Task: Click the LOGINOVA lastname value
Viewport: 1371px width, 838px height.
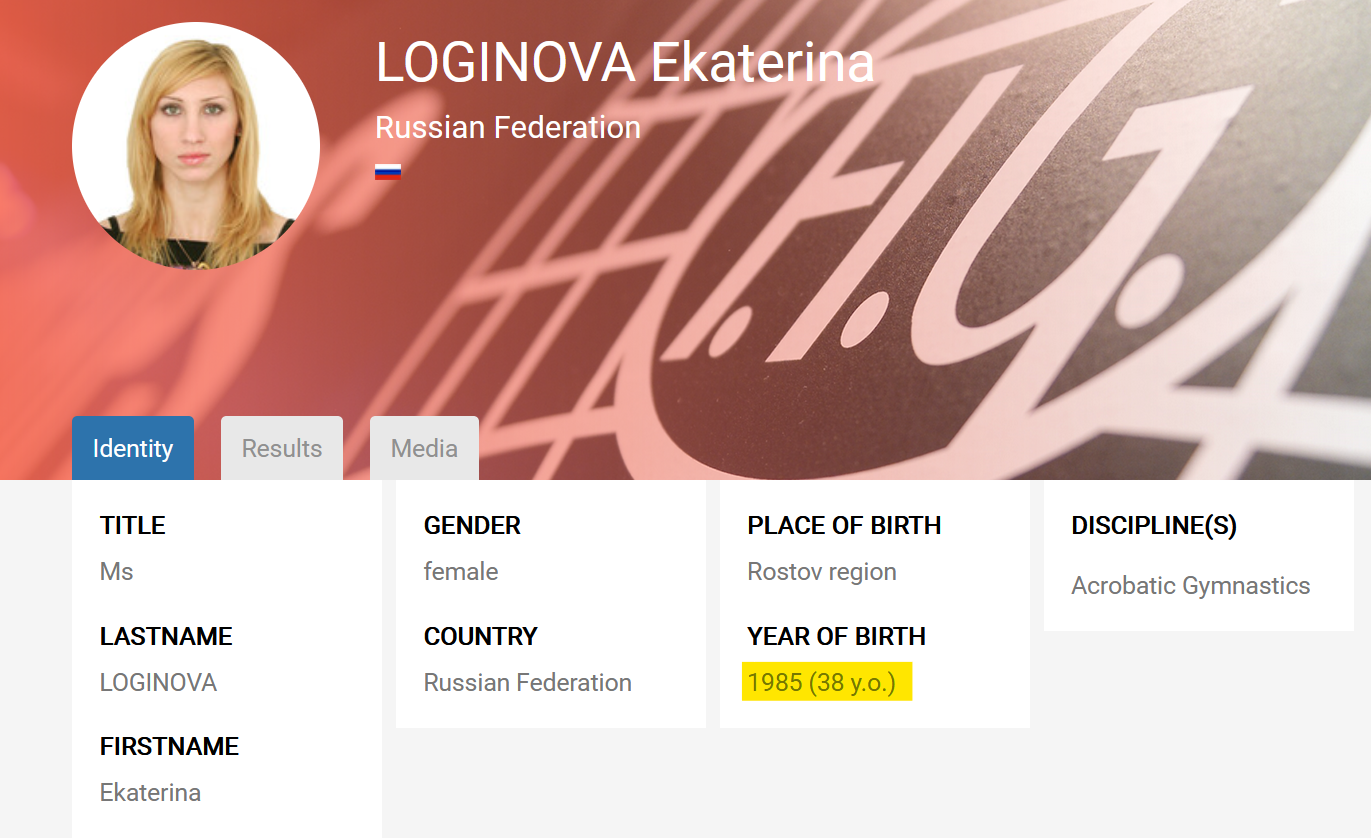Action: tap(158, 682)
